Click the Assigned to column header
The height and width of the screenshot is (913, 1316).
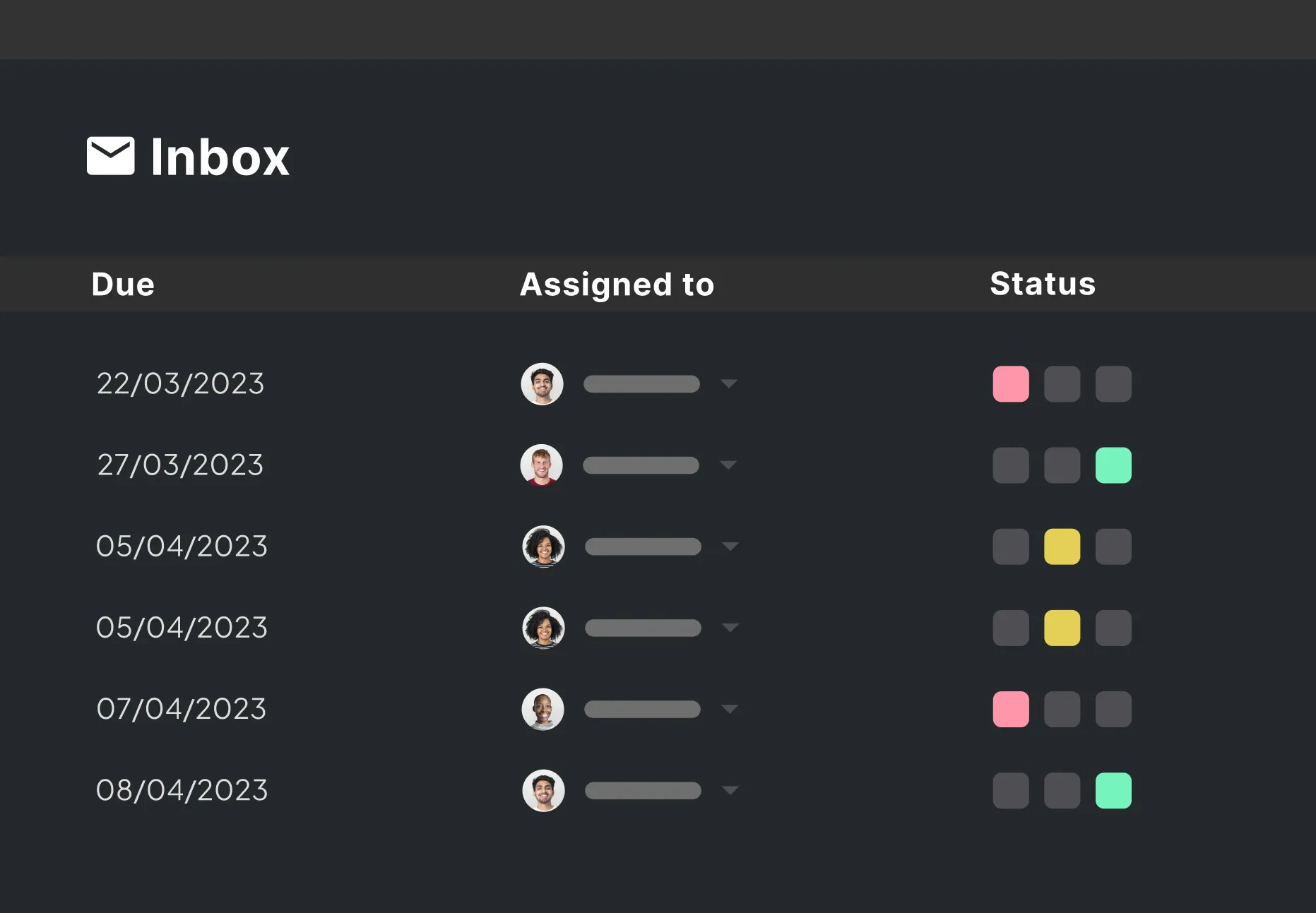coord(617,285)
